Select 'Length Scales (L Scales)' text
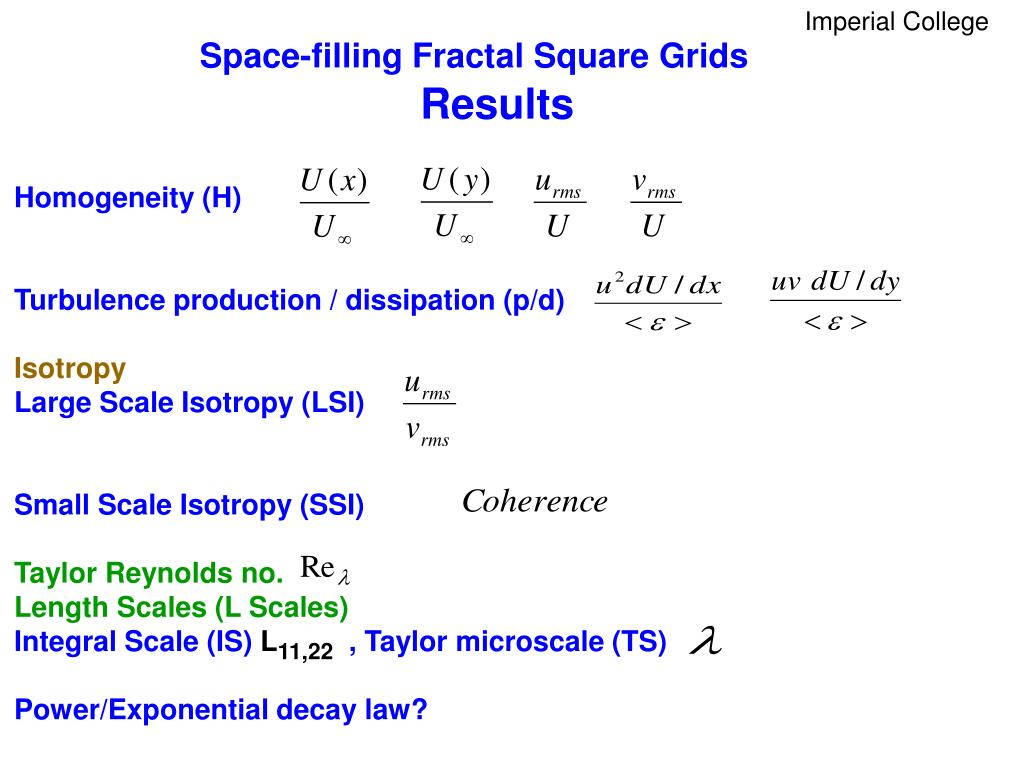This screenshot has height=768, width=1024. click(x=182, y=607)
